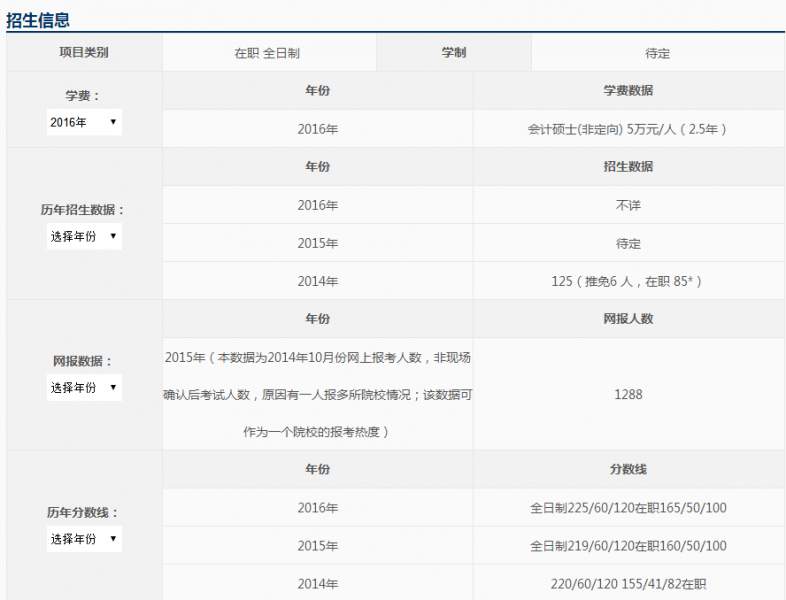This screenshot has height=600, width=786.
Task: Click the 2014年 cell in enrollment data
Action: click(318, 281)
